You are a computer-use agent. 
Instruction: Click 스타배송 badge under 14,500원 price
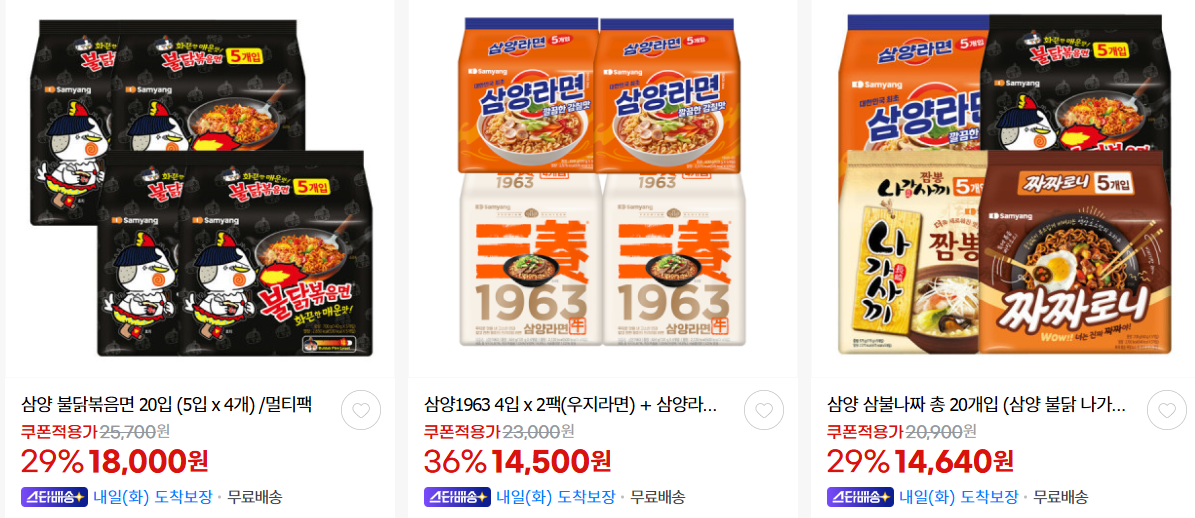(457, 497)
